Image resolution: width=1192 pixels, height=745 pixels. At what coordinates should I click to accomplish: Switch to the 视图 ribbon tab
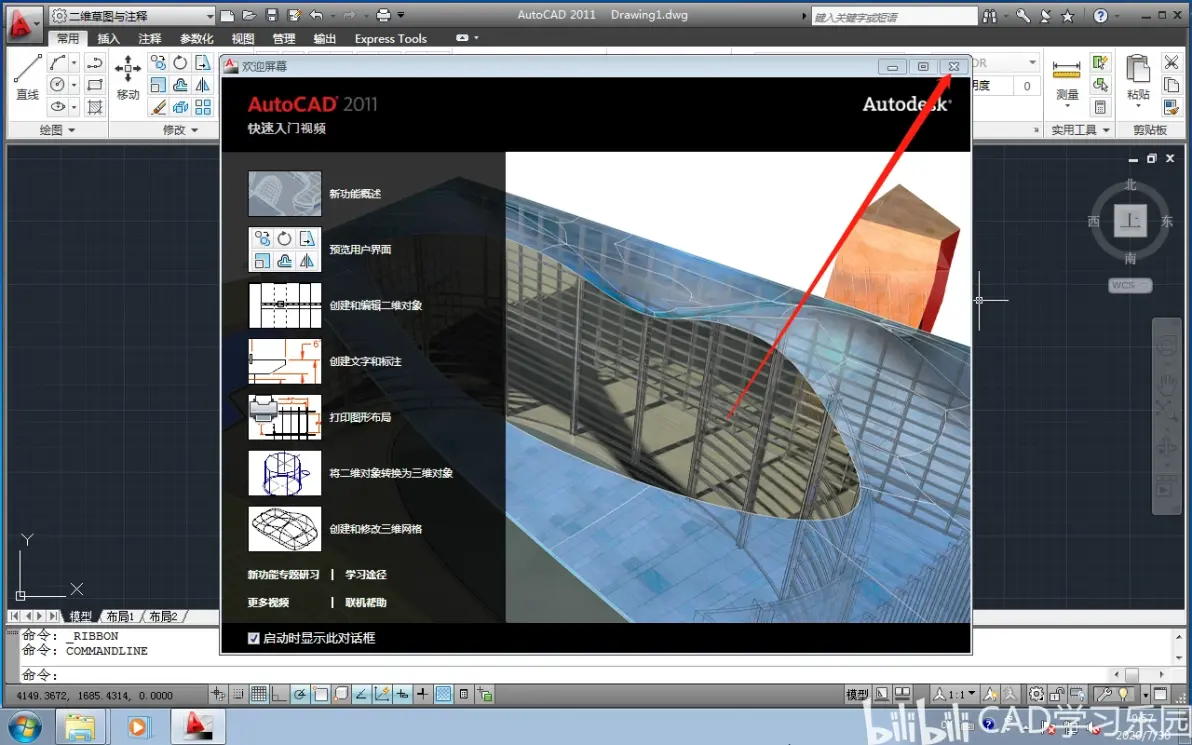pos(243,38)
